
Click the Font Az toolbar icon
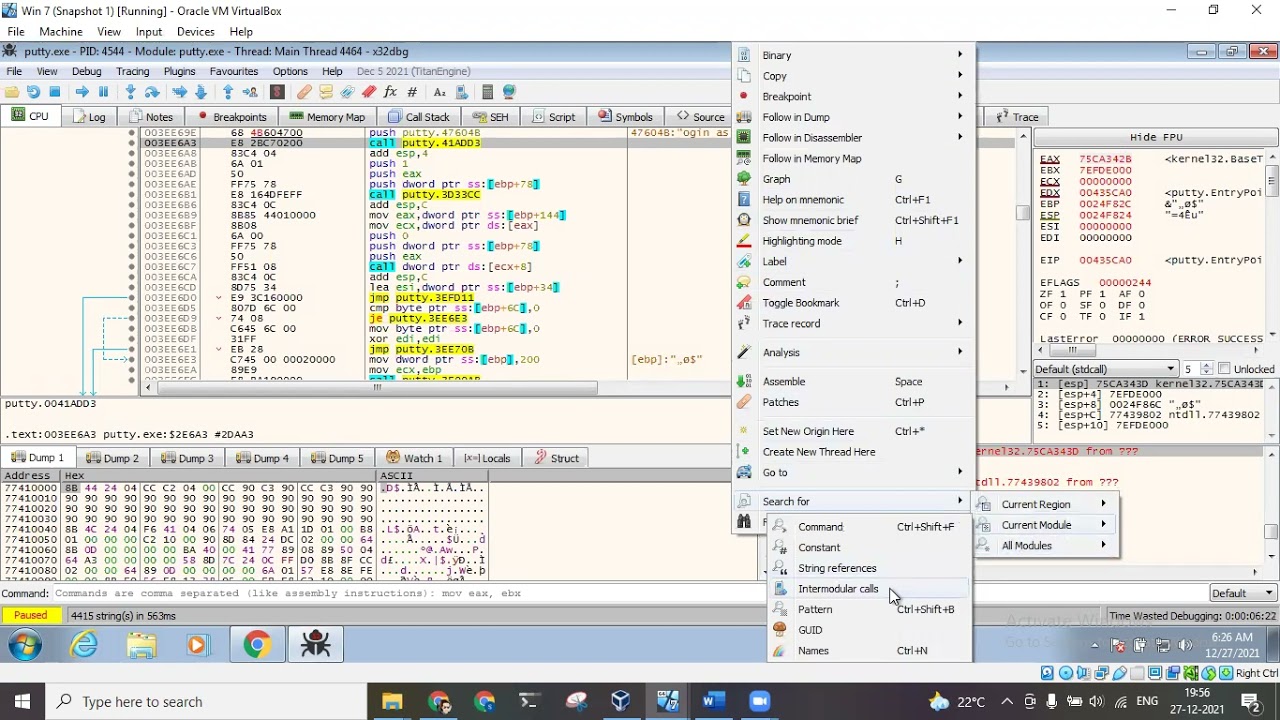point(439,92)
